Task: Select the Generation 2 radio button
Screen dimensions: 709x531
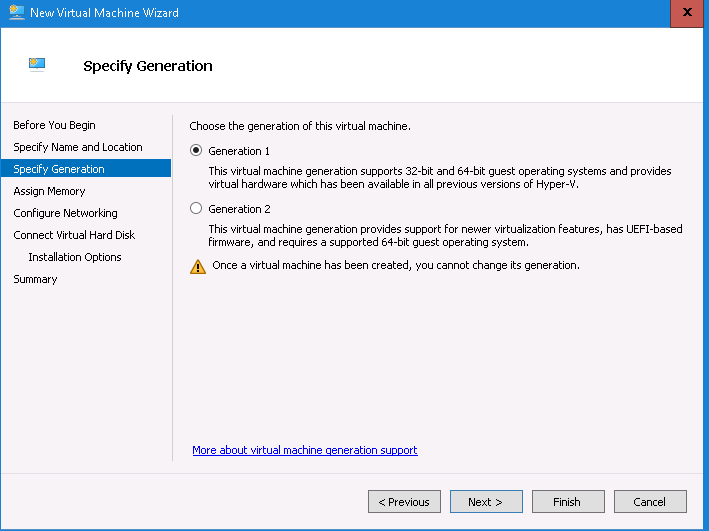Action: pyautogui.click(x=196, y=209)
